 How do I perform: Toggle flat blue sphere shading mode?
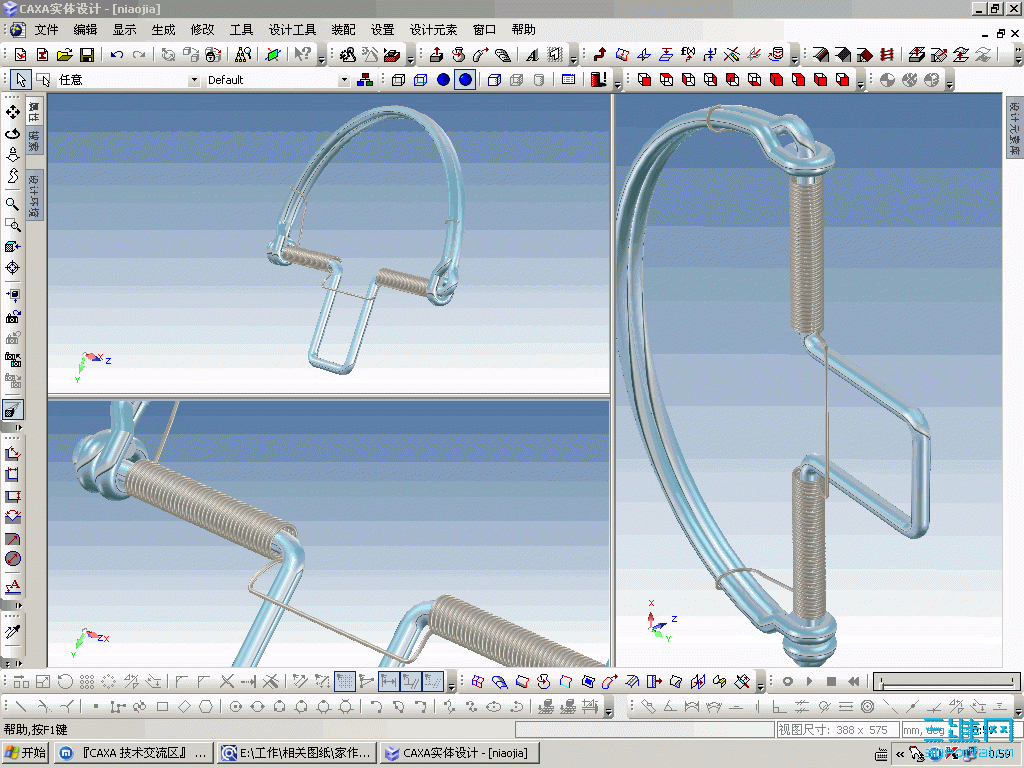443,80
